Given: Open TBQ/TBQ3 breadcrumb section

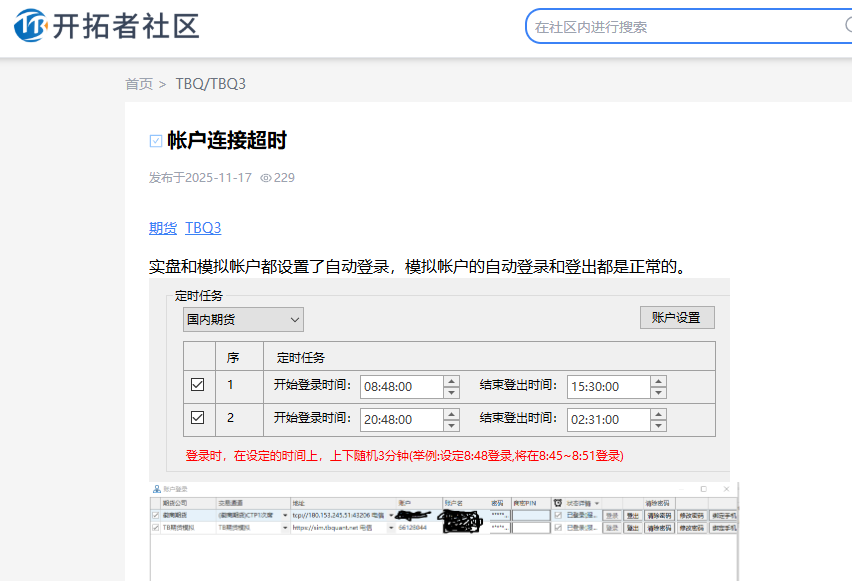Looking at the screenshot, I should coord(211,84).
